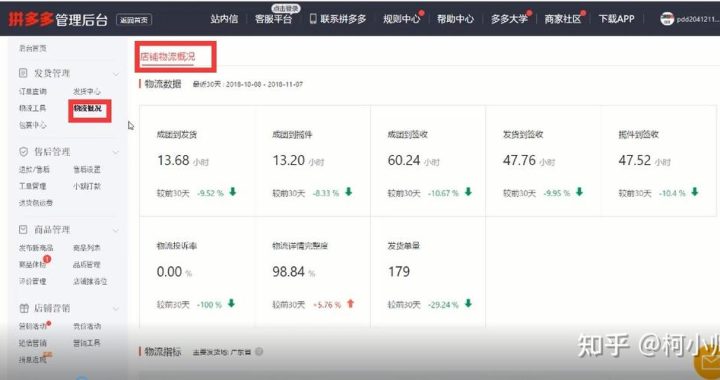Click the 发货到签收 47.76 value
The image size is (720, 380).
pos(519,161)
